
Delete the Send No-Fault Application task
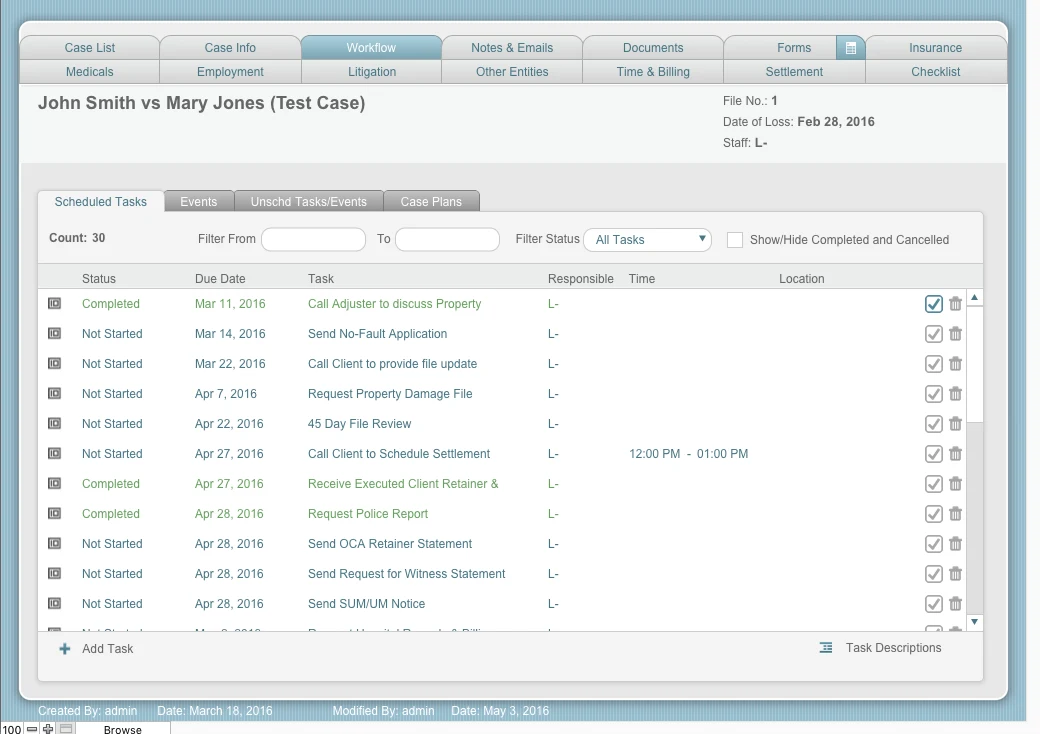tap(955, 334)
